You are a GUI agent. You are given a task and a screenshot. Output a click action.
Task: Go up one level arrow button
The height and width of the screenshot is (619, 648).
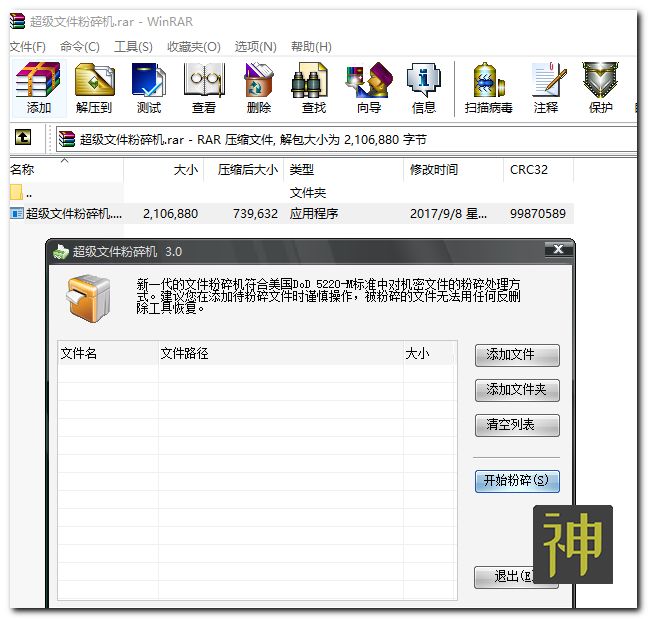point(23,137)
